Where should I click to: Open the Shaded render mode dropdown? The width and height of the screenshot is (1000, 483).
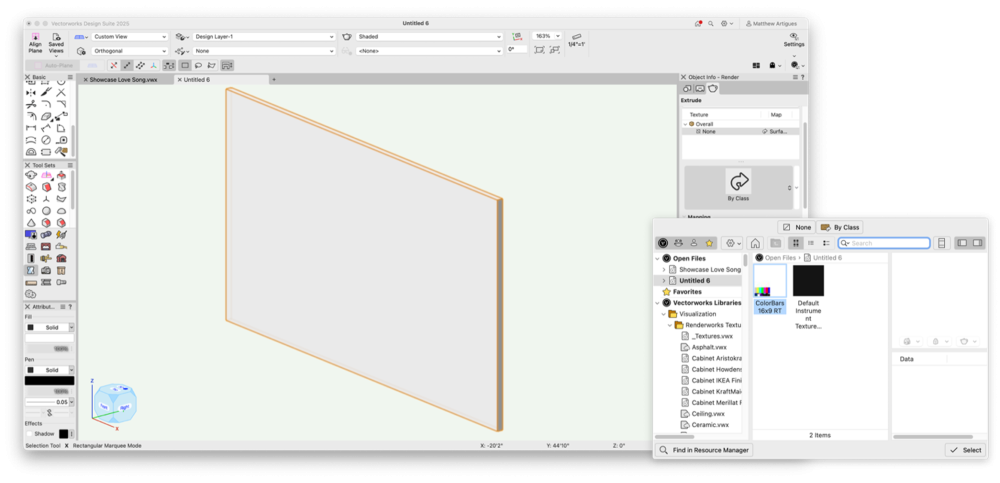[428, 37]
